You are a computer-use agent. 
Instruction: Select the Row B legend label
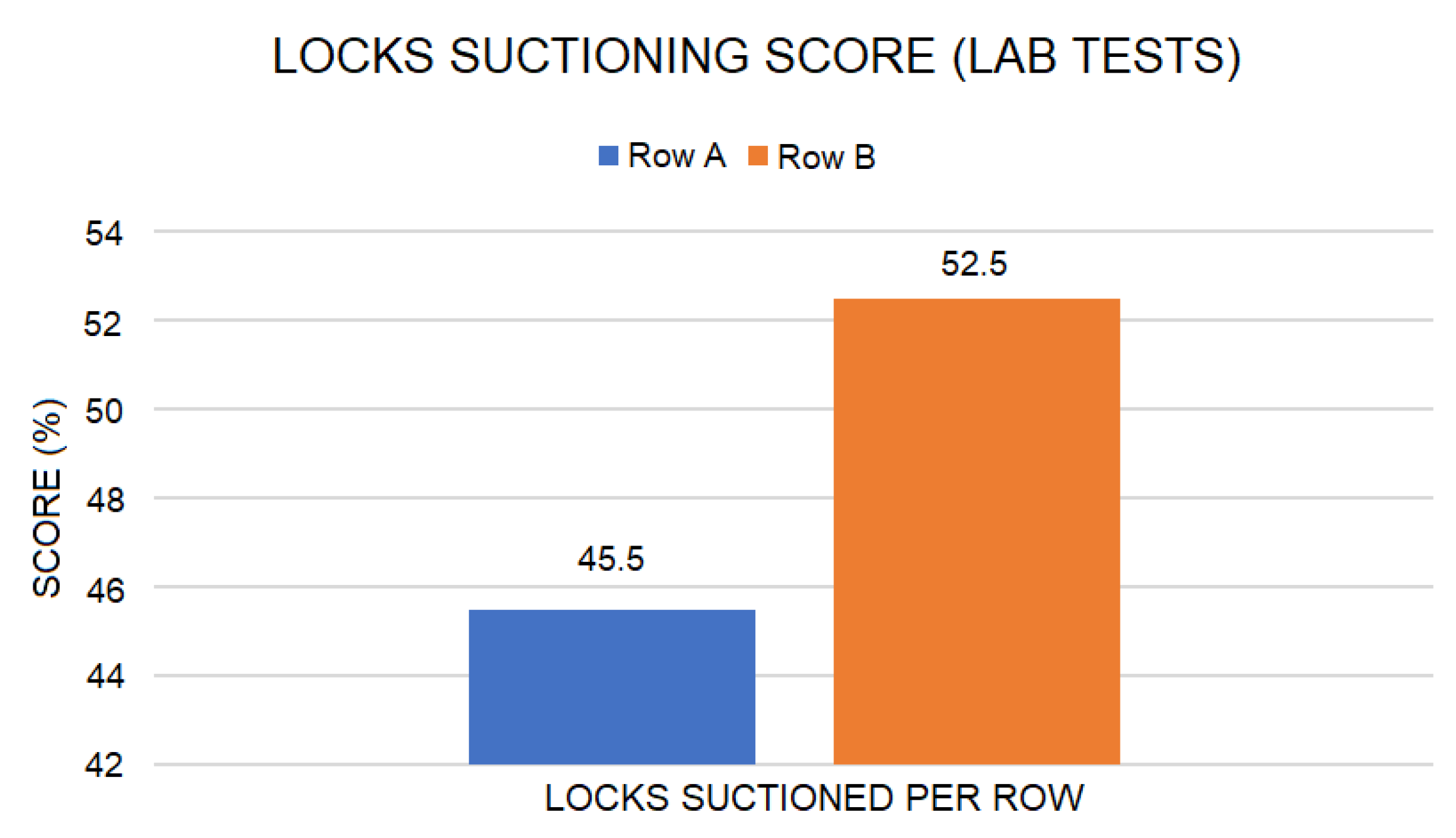(826, 157)
